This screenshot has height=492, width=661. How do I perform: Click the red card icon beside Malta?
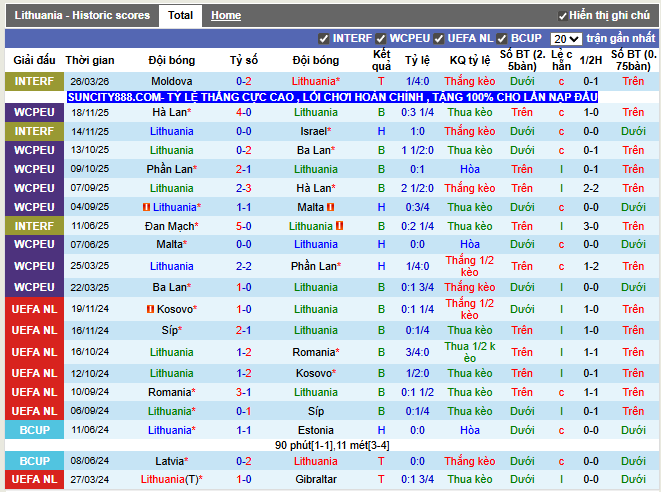tap(330, 207)
